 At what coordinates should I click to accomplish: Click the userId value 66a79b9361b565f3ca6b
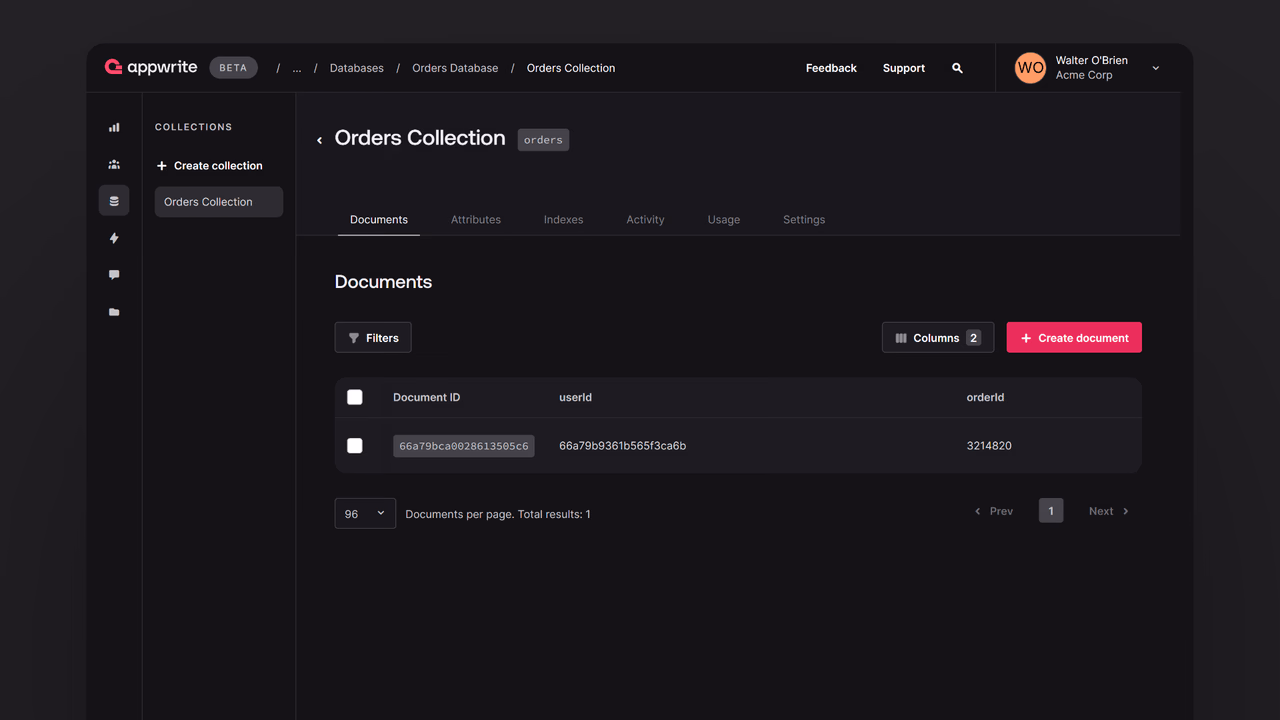point(622,446)
